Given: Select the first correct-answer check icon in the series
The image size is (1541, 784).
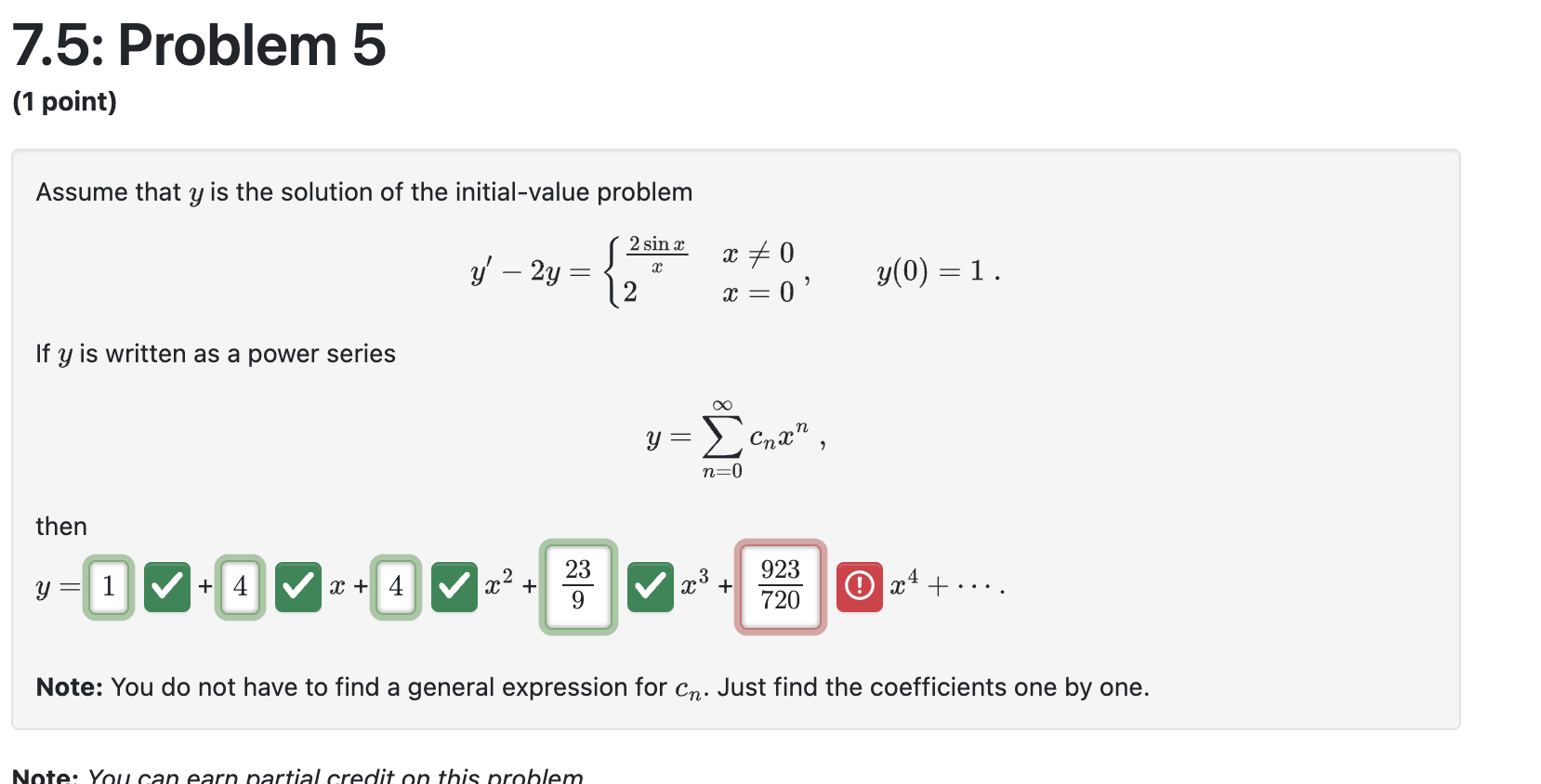Looking at the screenshot, I should 167,586.
